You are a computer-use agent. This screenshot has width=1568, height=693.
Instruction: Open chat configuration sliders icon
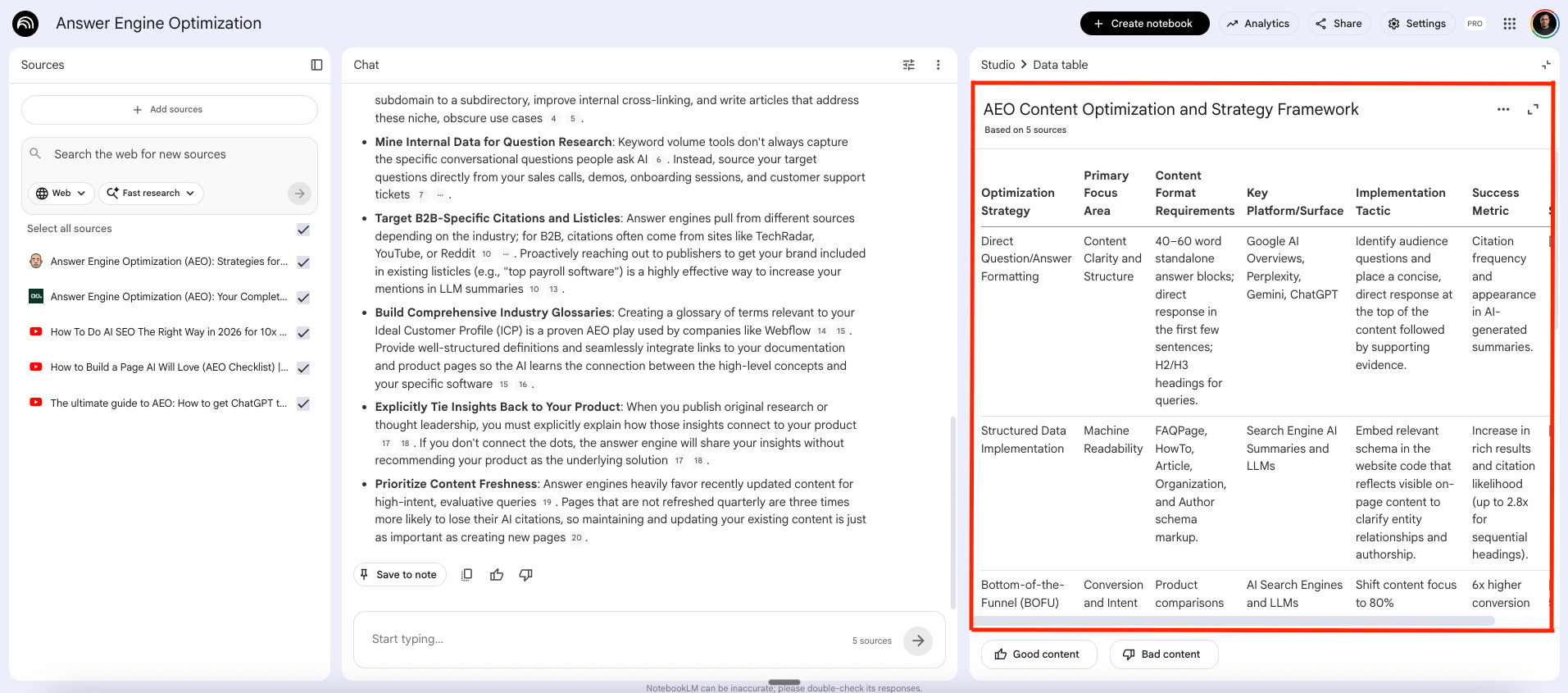click(x=909, y=65)
